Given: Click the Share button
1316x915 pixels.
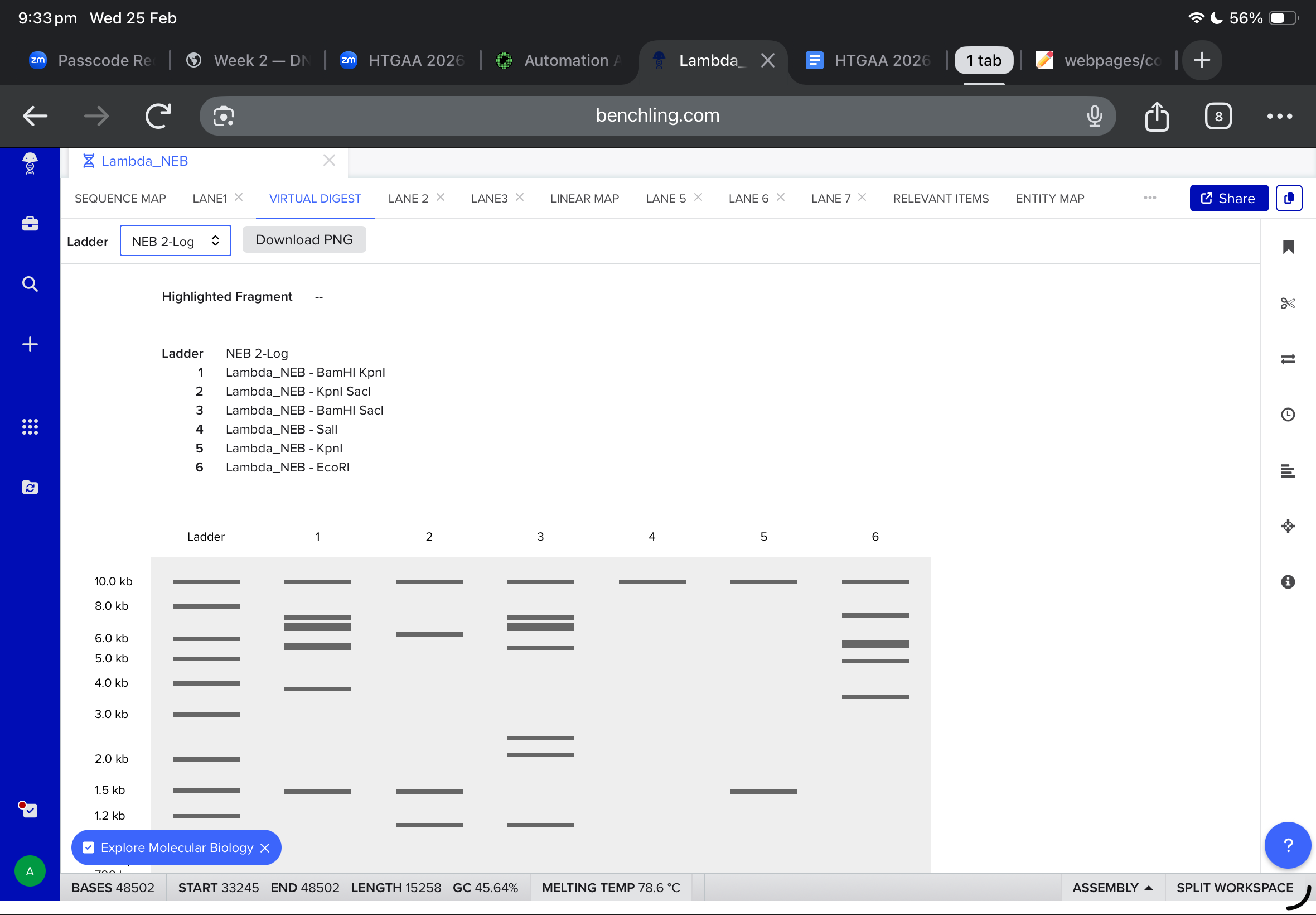Looking at the screenshot, I should (x=1228, y=199).
